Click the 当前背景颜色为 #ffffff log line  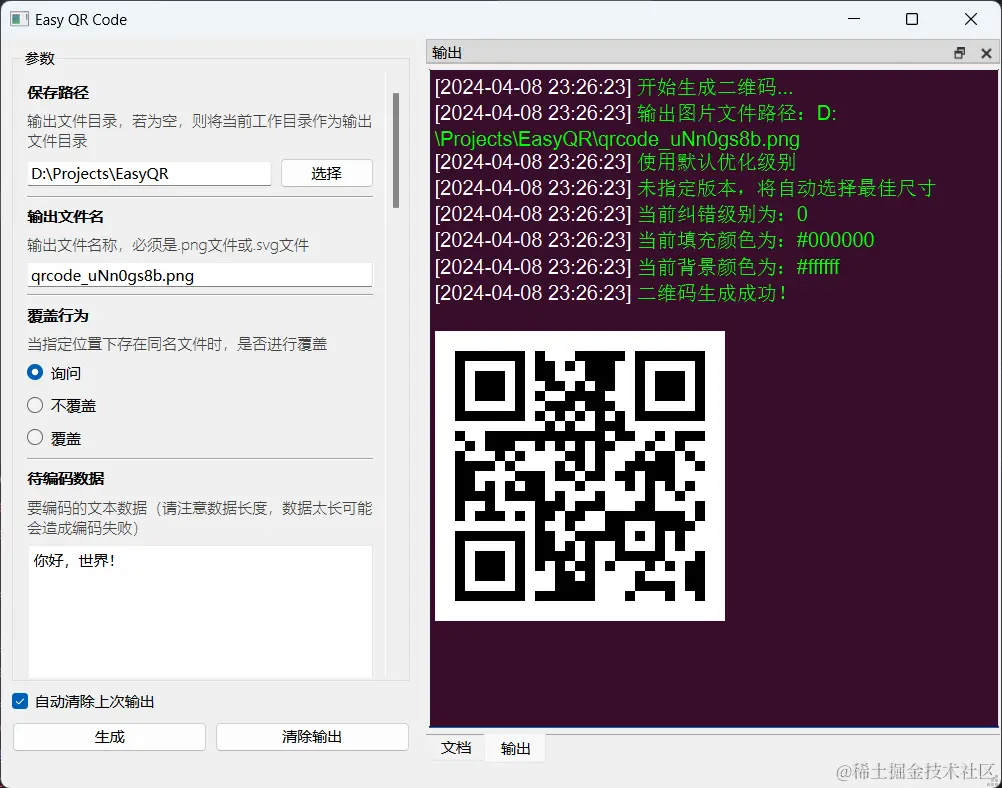point(636,267)
